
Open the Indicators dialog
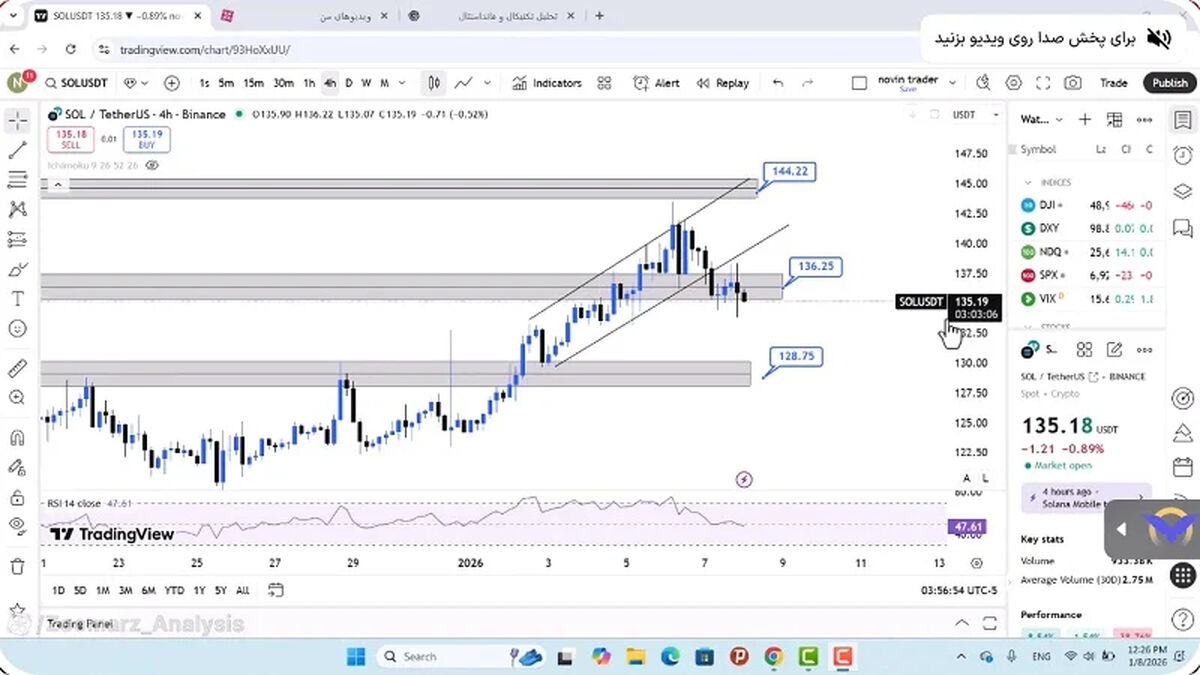tap(547, 83)
